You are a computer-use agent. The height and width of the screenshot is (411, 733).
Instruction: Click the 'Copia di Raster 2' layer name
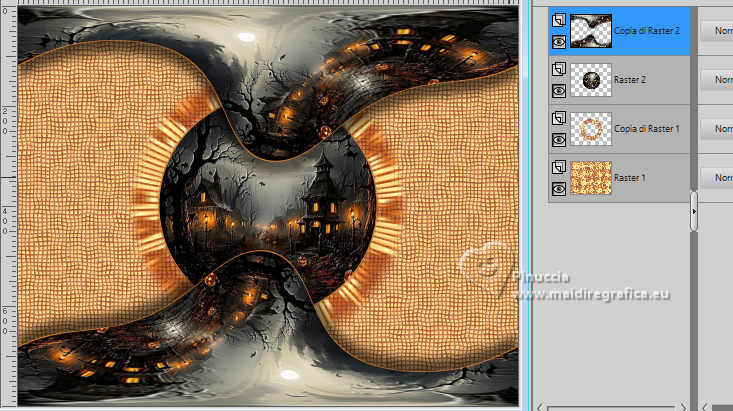coord(647,31)
